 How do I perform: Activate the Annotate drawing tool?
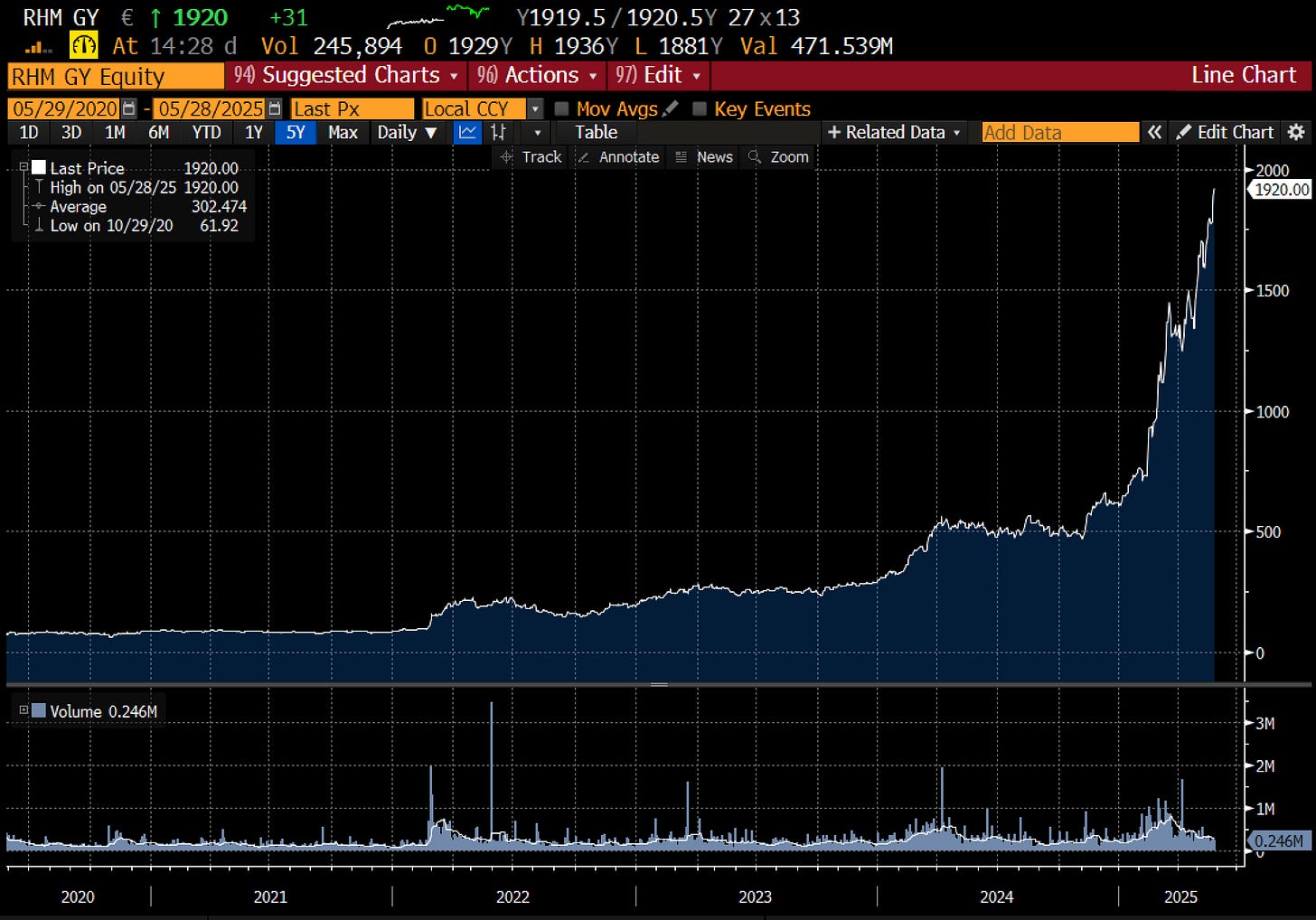(618, 157)
